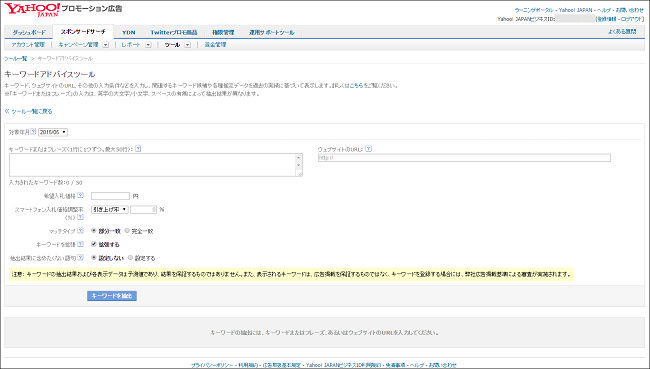Open help icon beside ウェブサイトのURL label
This screenshot has width=650, height=369.
369,149
